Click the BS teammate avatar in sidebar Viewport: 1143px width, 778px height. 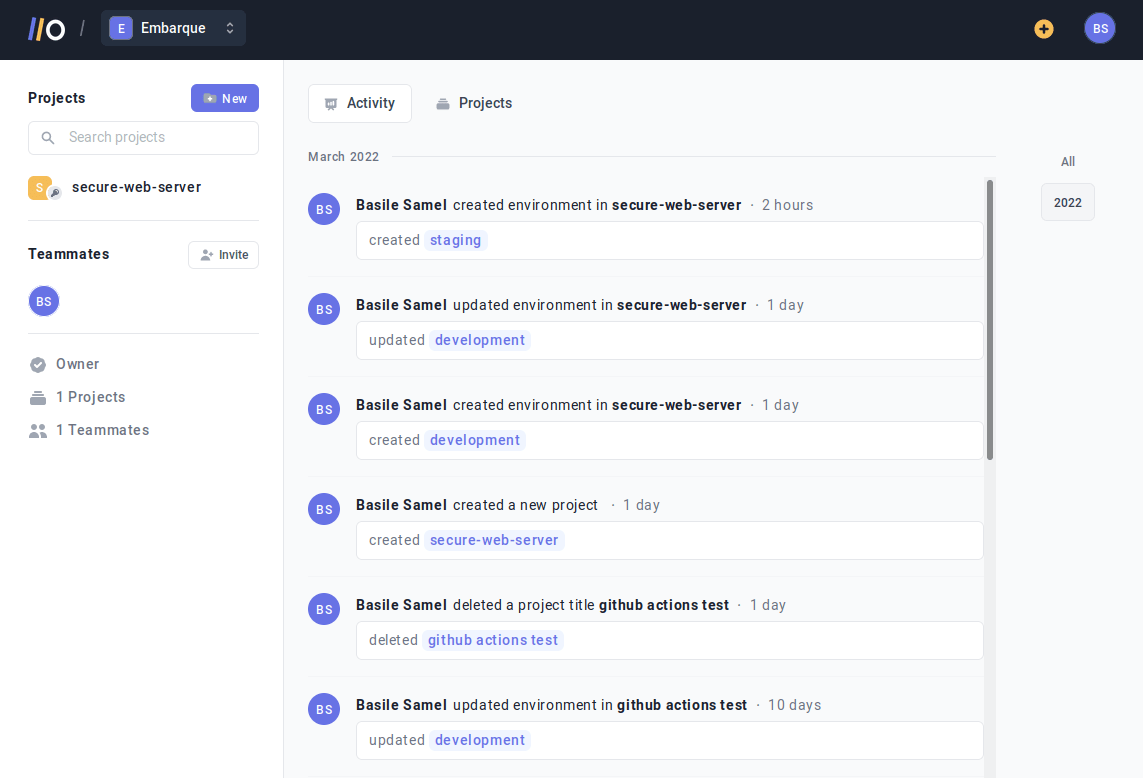(x=44, y=301)
